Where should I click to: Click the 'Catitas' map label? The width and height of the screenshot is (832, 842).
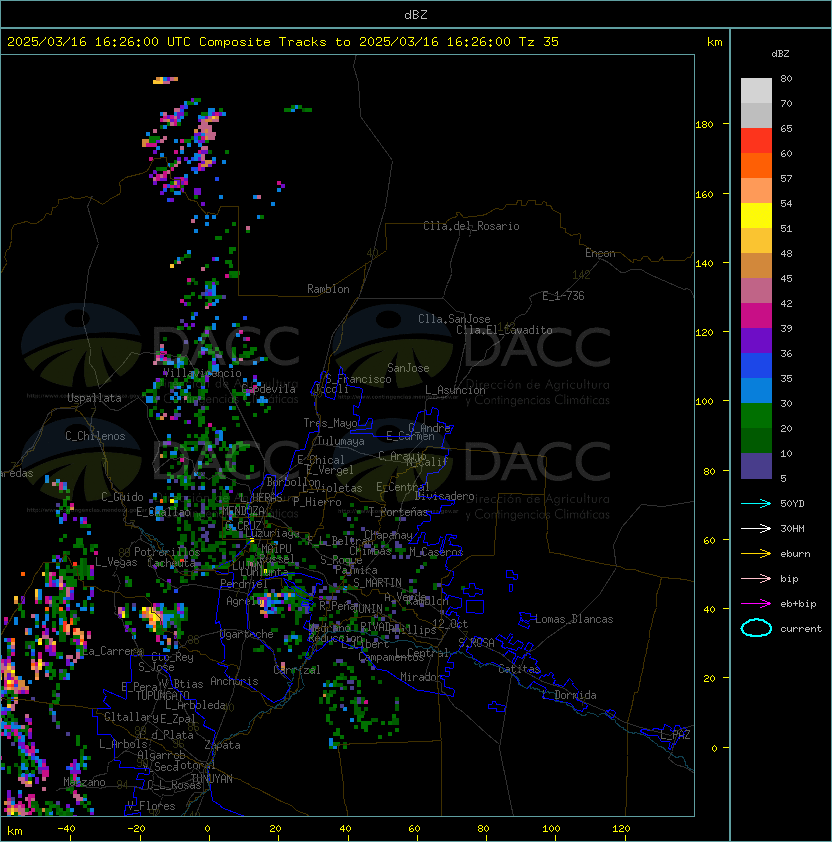(x=519, y=669)
